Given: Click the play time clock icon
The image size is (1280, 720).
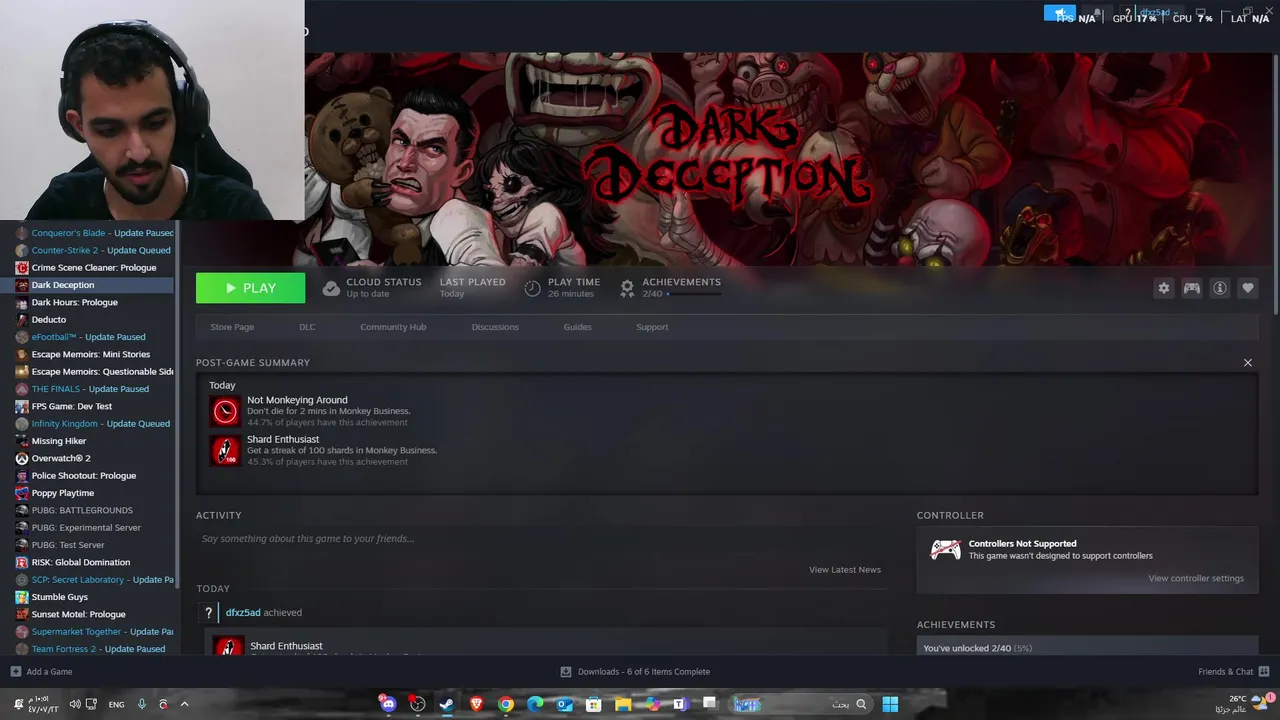Looking at the screenshot, I should pos(533,288).
